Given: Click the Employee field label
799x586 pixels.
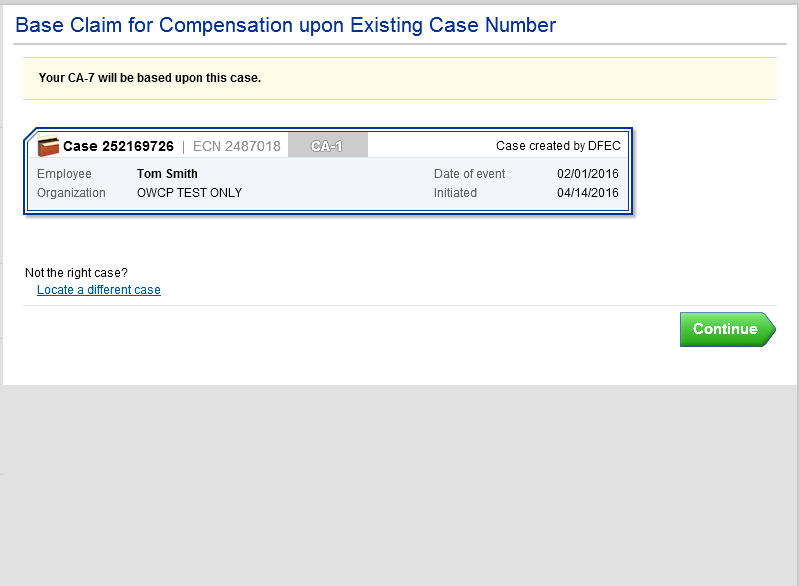Looking at the screenshot, I should click(x=64, y=174).
